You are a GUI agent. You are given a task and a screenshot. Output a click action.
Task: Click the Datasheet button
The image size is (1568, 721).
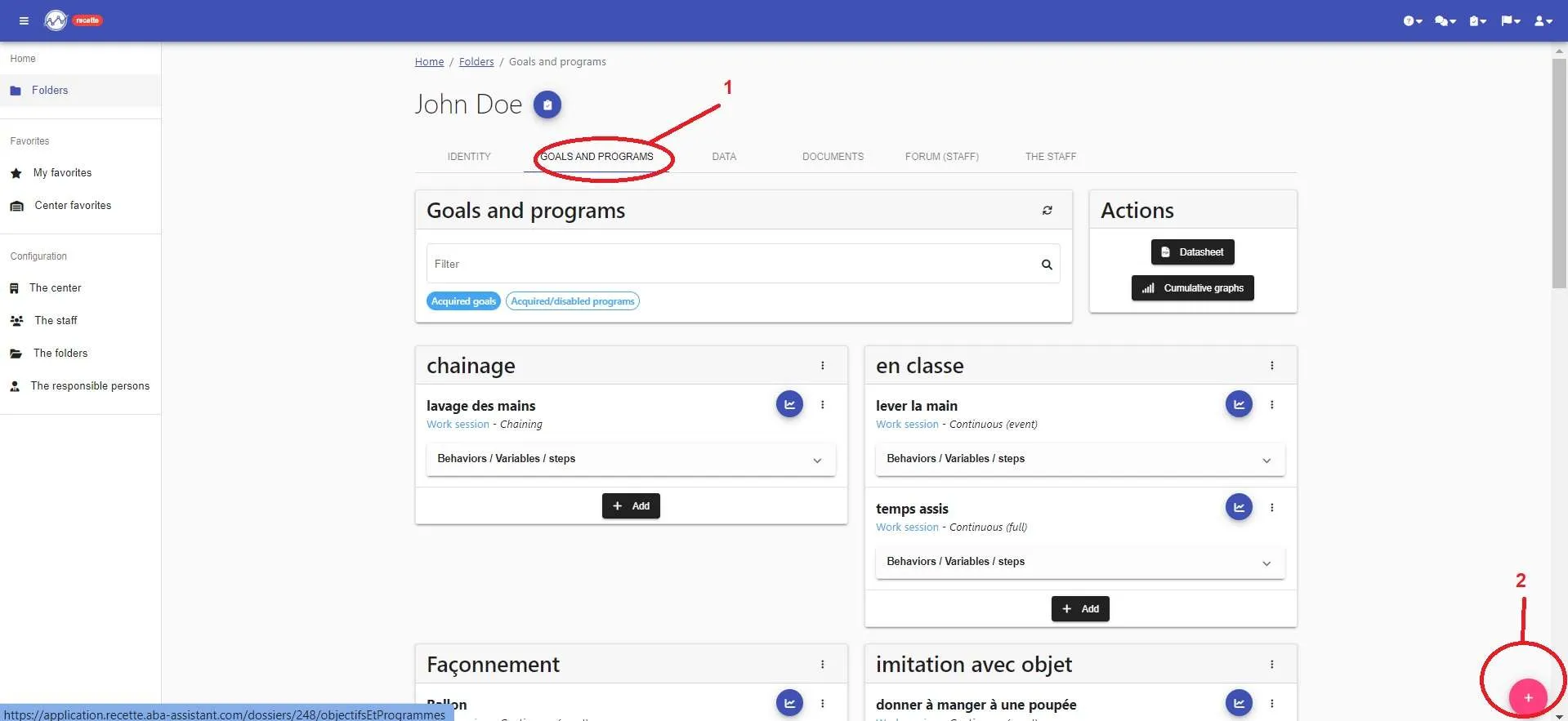pyautogui.click(x=1193, y=252)
